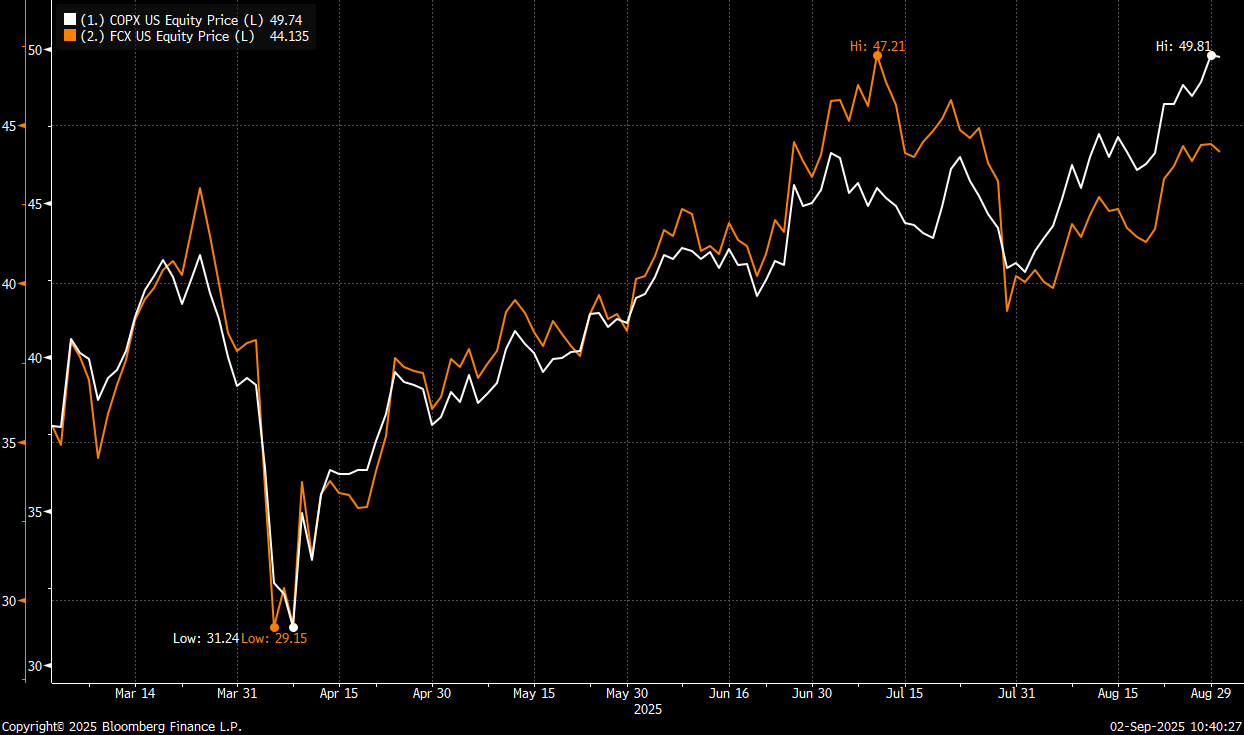Screen dimensions: 1244x735
Task: Click the FCX last price 44.135
Action: tap(290, 36)
